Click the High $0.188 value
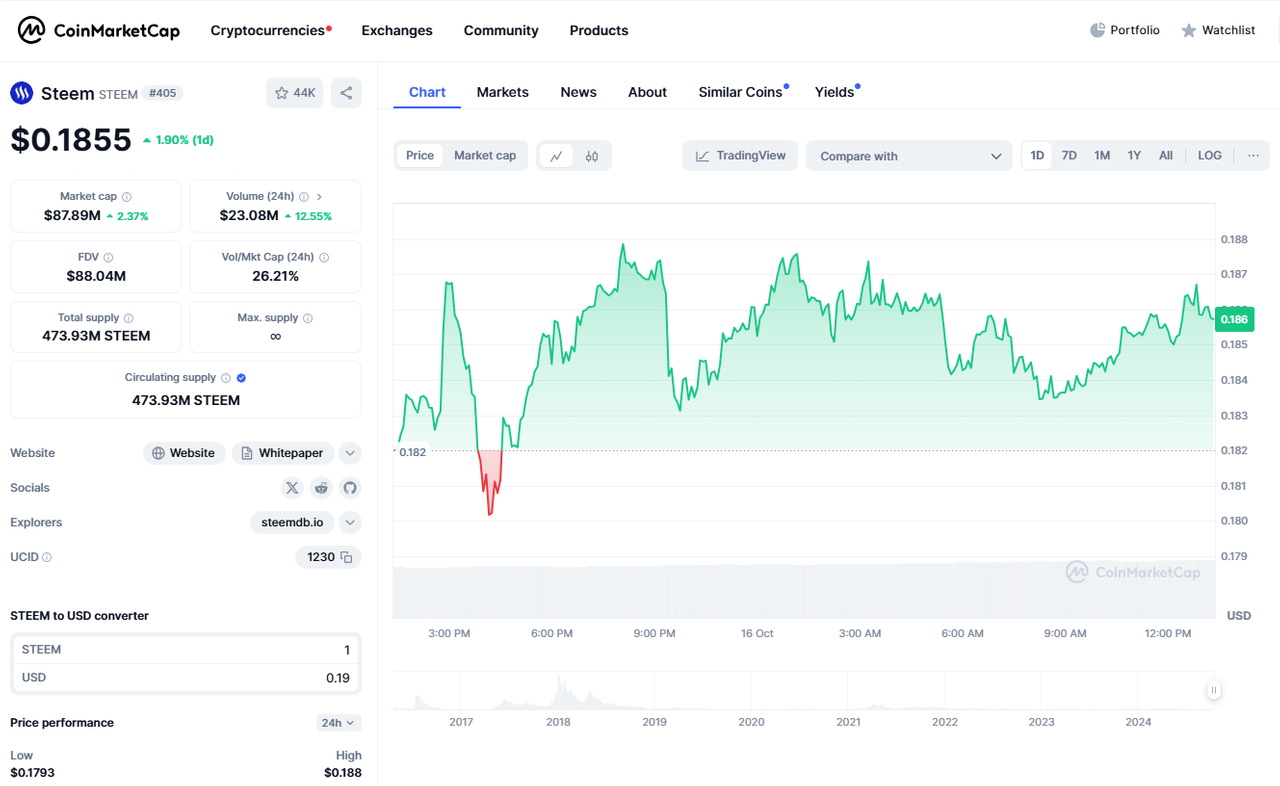Screen dimensions: 1280x786 (343, 773)
